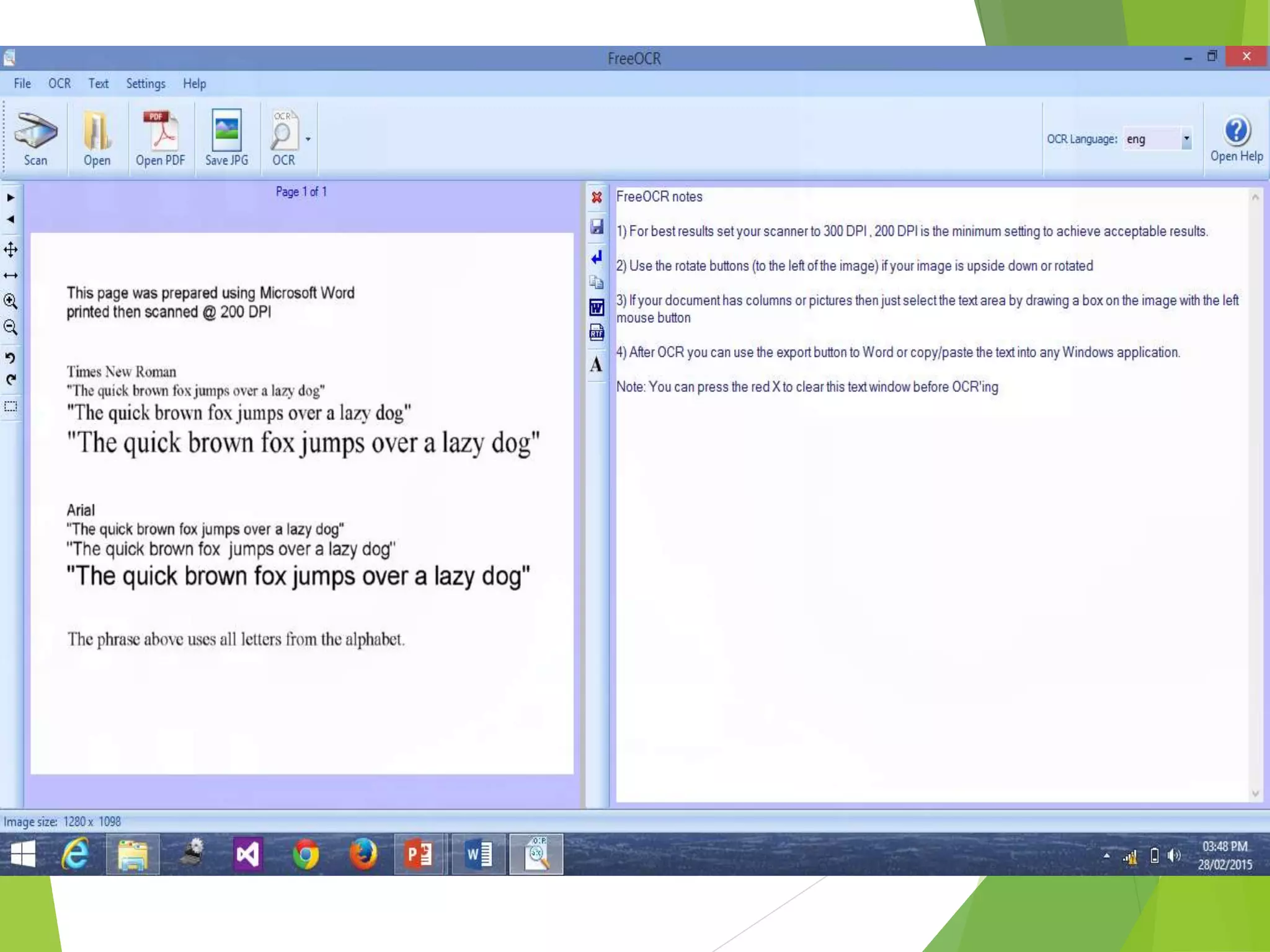The image size is (1270, 952).
Task: Export text to Word icon
Action: coord(597,307)
